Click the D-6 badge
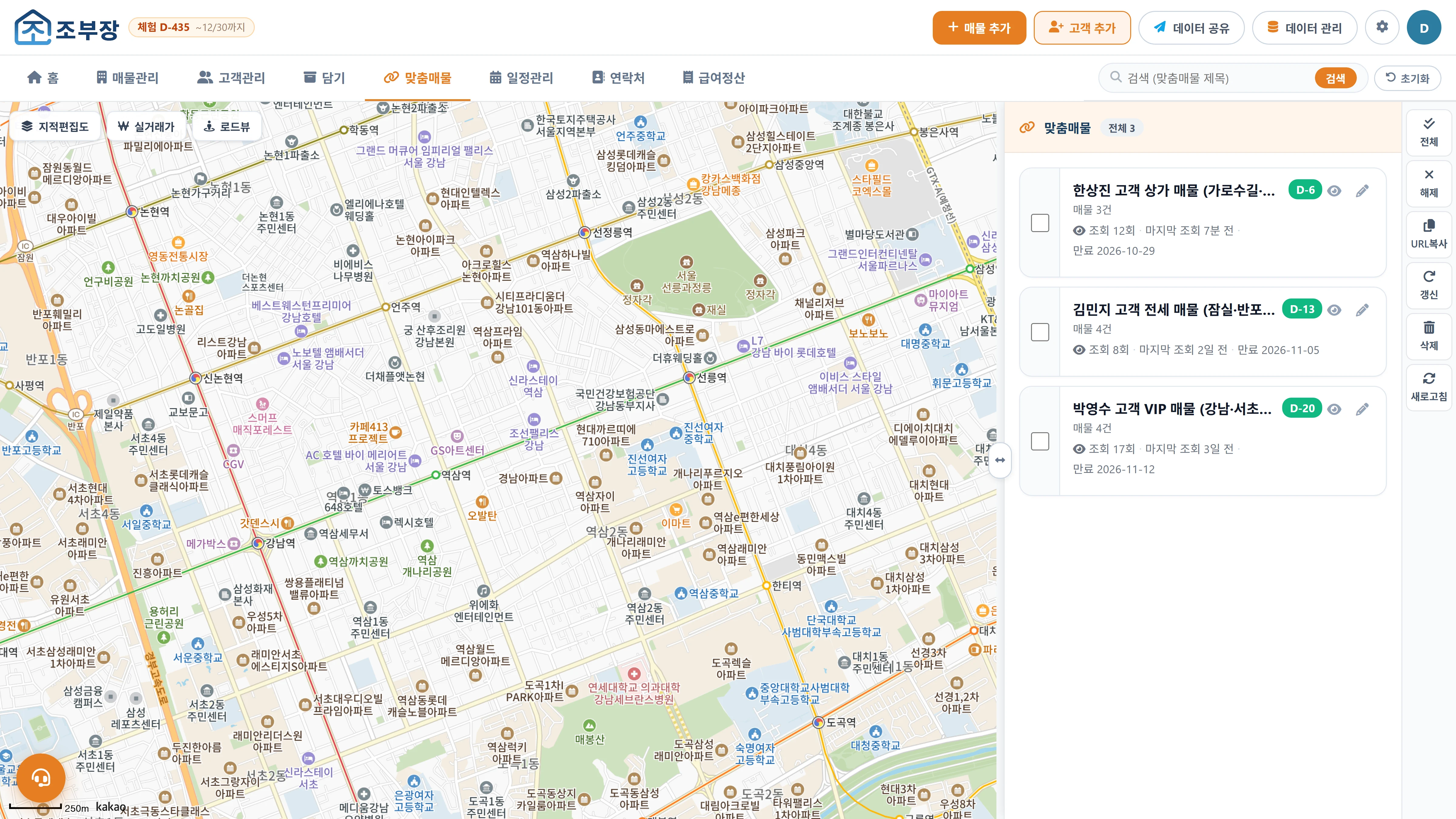1456x819 pixels. 1305,190
